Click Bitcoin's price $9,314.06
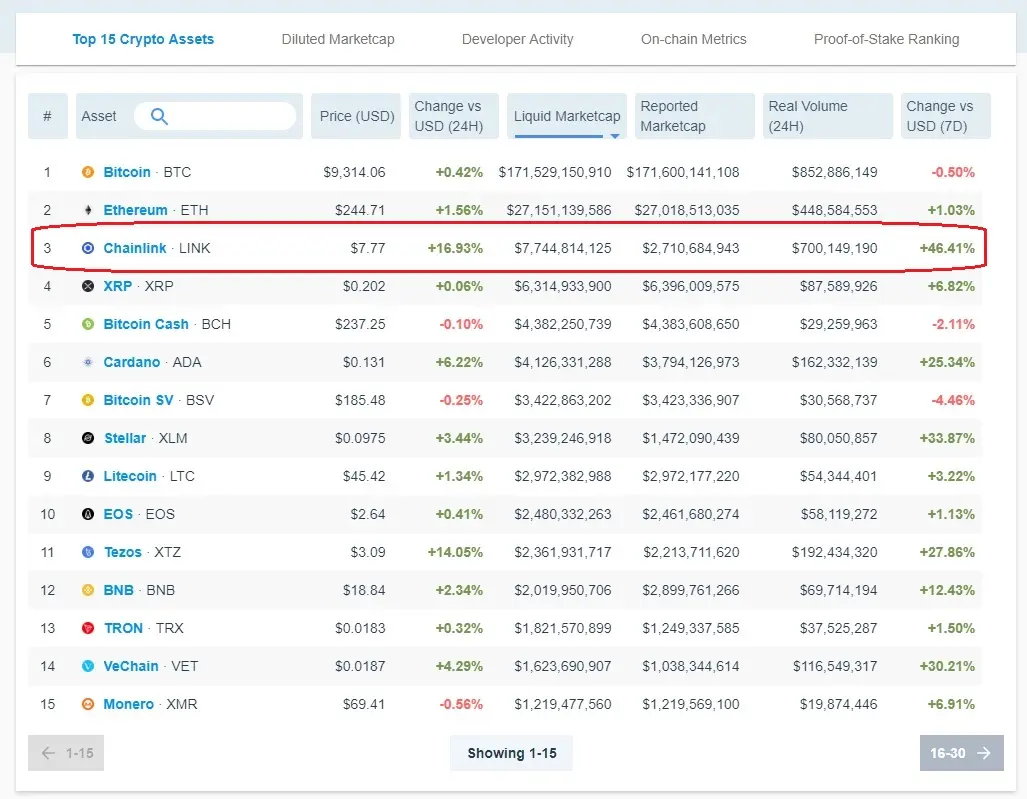Image resolution: width=1027 pixels, height=799 pixels. tap(354, 172)
